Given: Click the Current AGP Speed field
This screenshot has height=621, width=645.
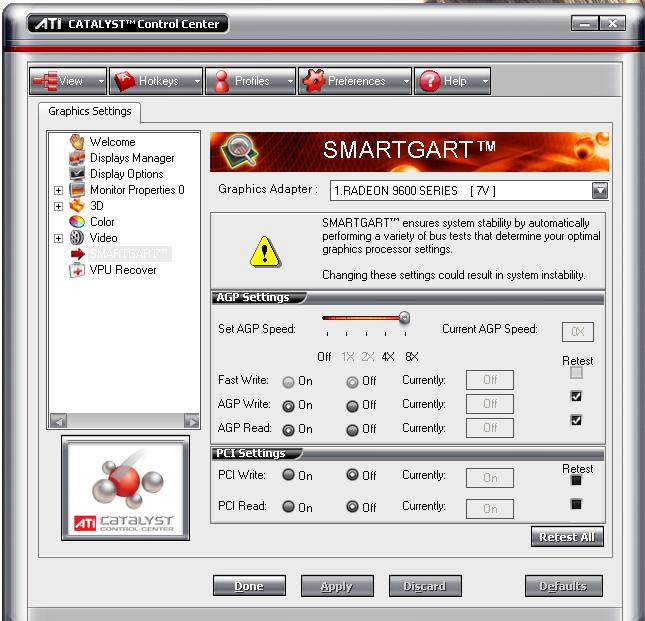Looking at the screenshot, I should [x=578, y=331].
